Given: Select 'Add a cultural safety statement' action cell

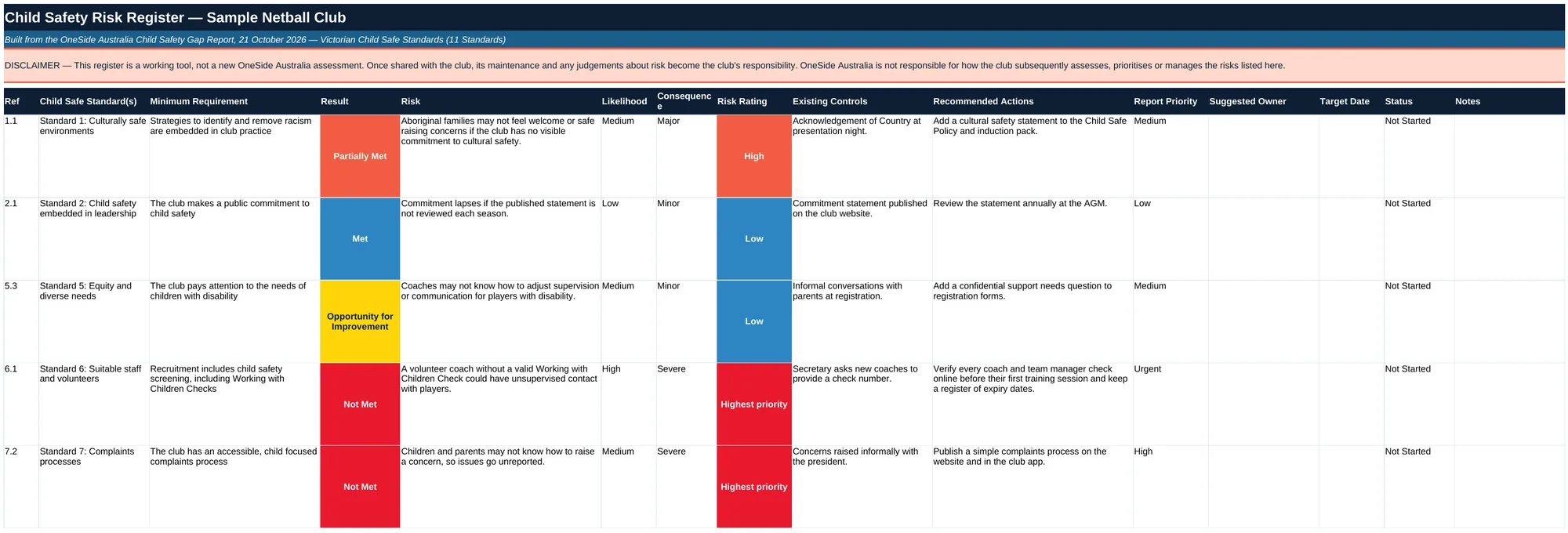Looking at the screenshot, I should coord(1033,156).
